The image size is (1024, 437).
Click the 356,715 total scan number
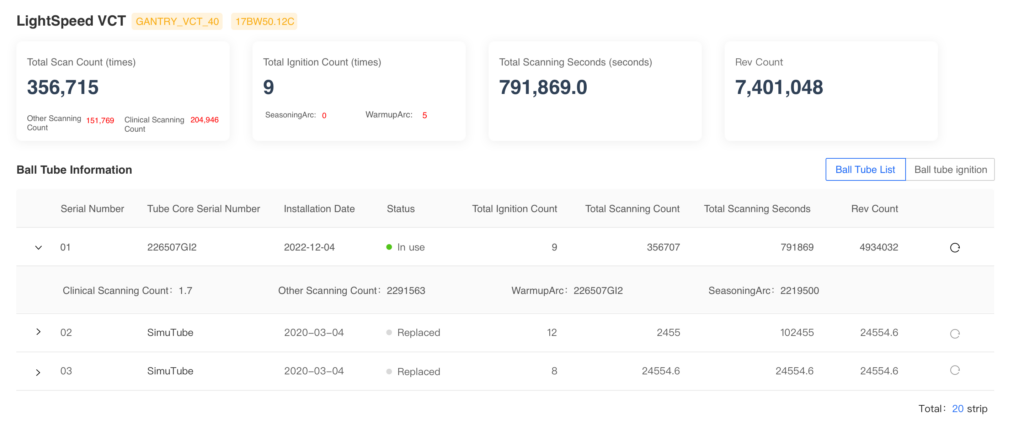pyautogui.click(x=63, y=87)
